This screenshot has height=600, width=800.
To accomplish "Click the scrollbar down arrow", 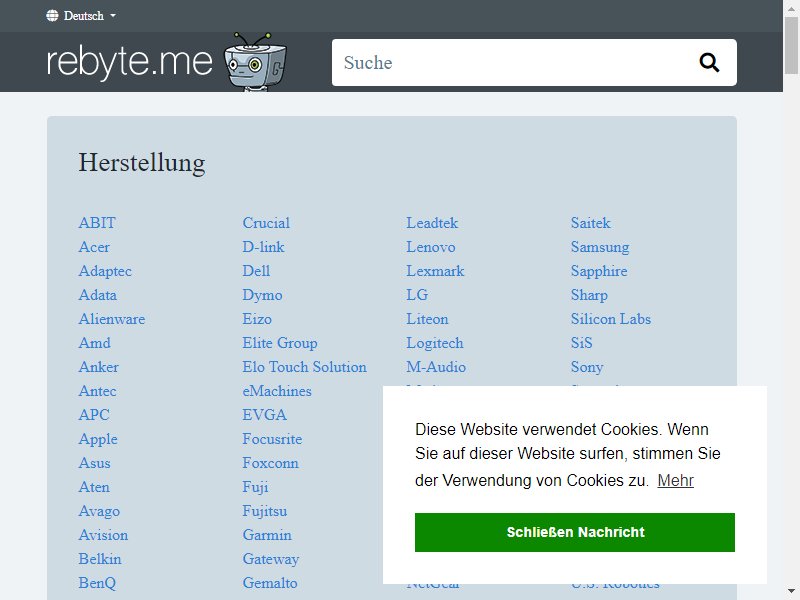I will [x=791, y=592].
